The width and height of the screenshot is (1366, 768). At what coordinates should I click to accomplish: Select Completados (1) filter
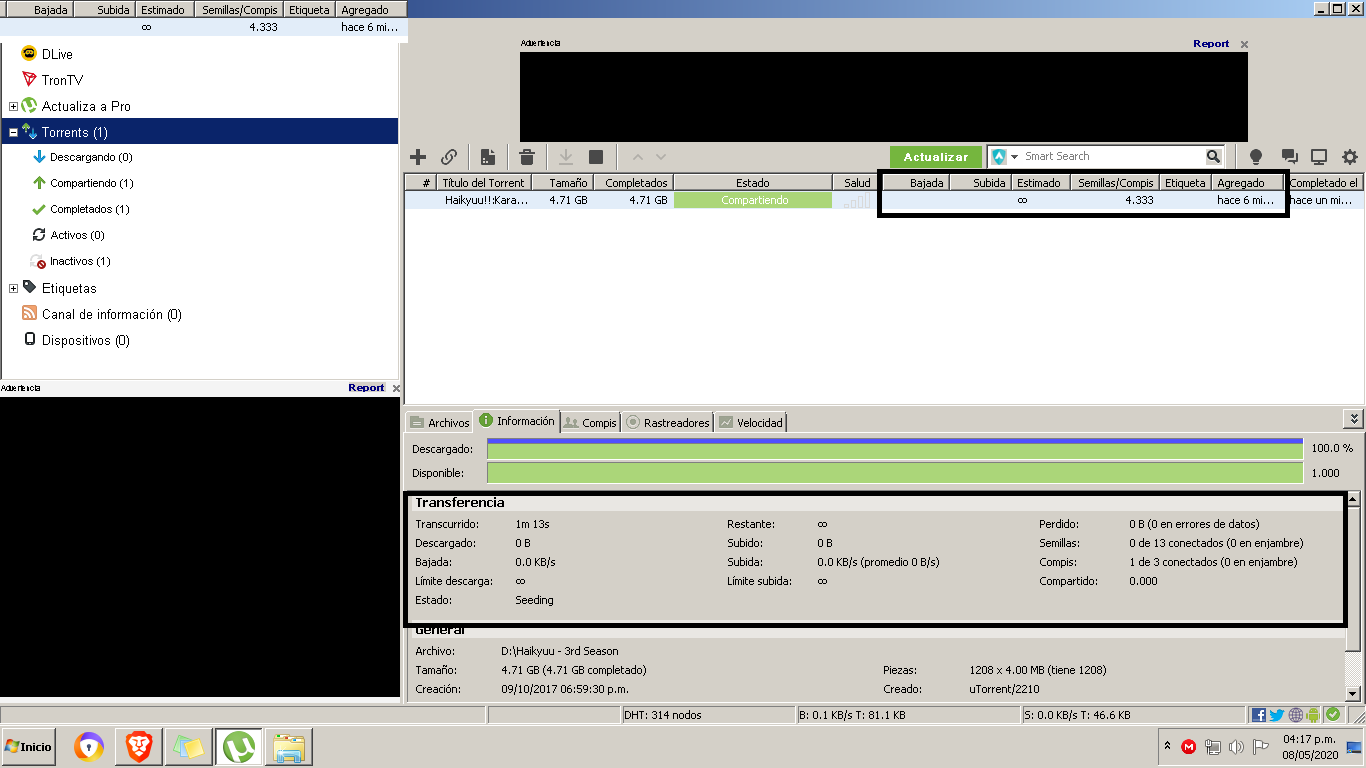[90, 209]
